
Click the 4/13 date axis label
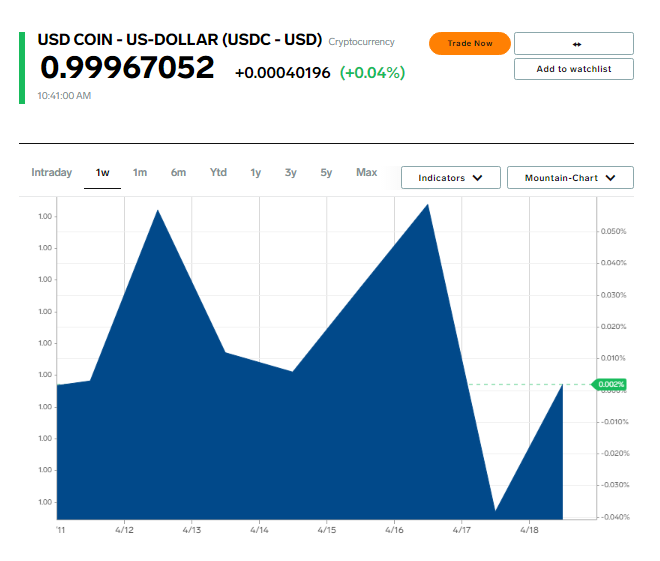tap(192, 530)
